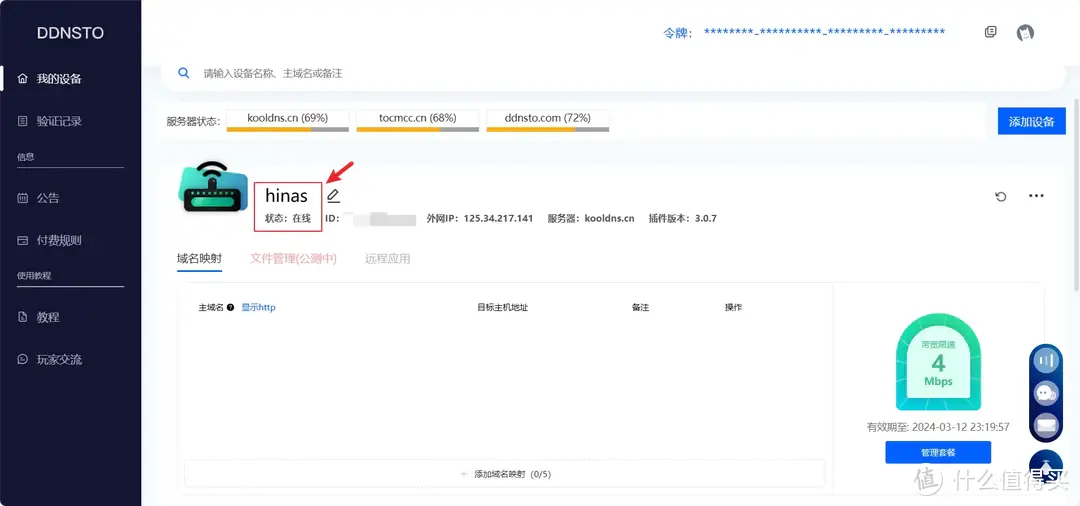Screen dimensions: 1080x506
Task: Open 公告 in sidebar
Action: [x=48, y=198]
